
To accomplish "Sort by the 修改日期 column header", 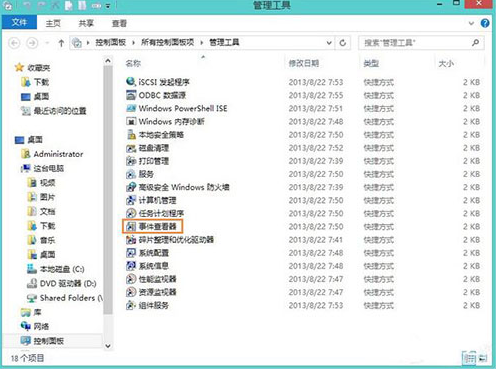I will (304, 63).
